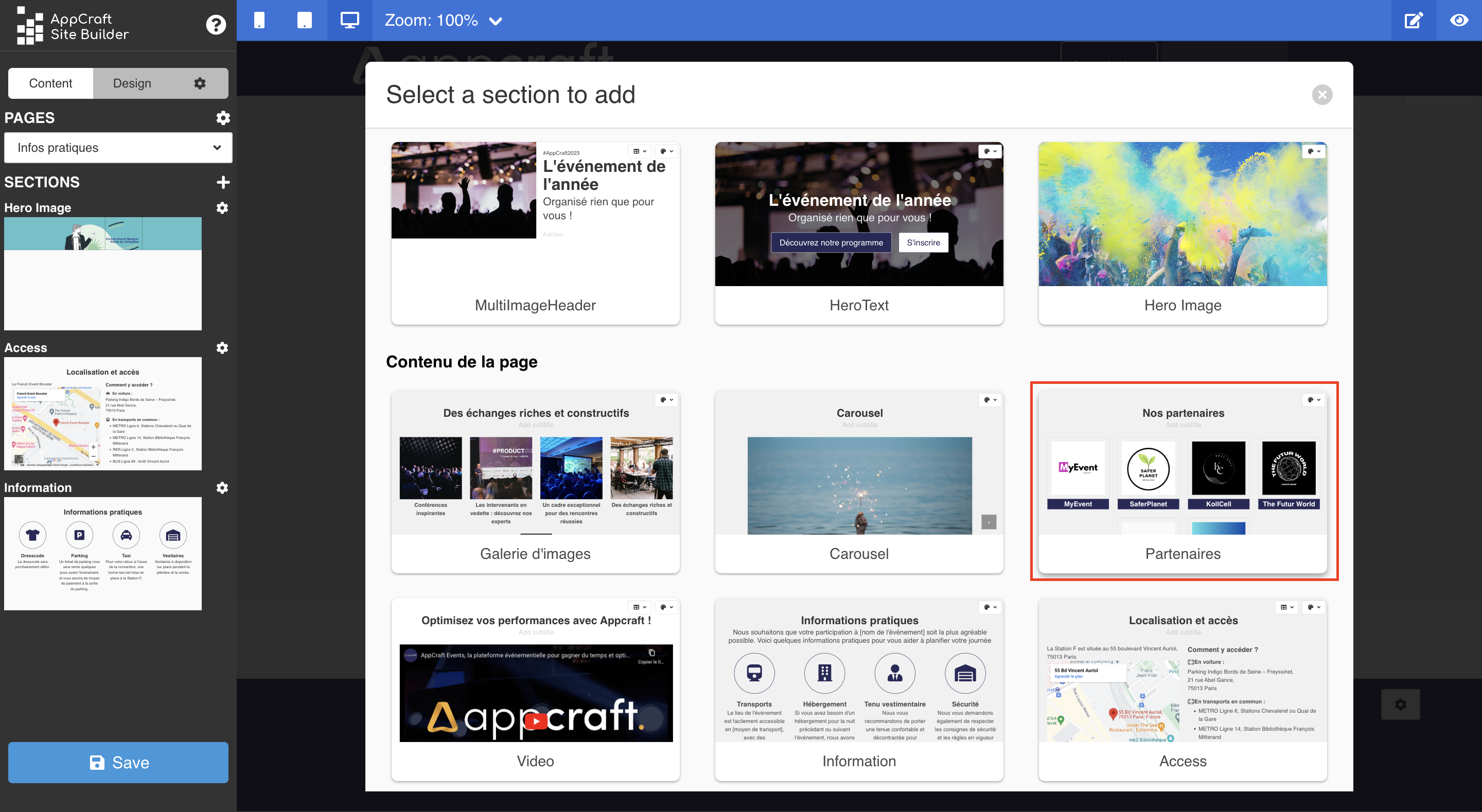Open palette dropdown on the Partenaires card
This screenshot has width=1482, height=812.
click(x=1313, y=399)
